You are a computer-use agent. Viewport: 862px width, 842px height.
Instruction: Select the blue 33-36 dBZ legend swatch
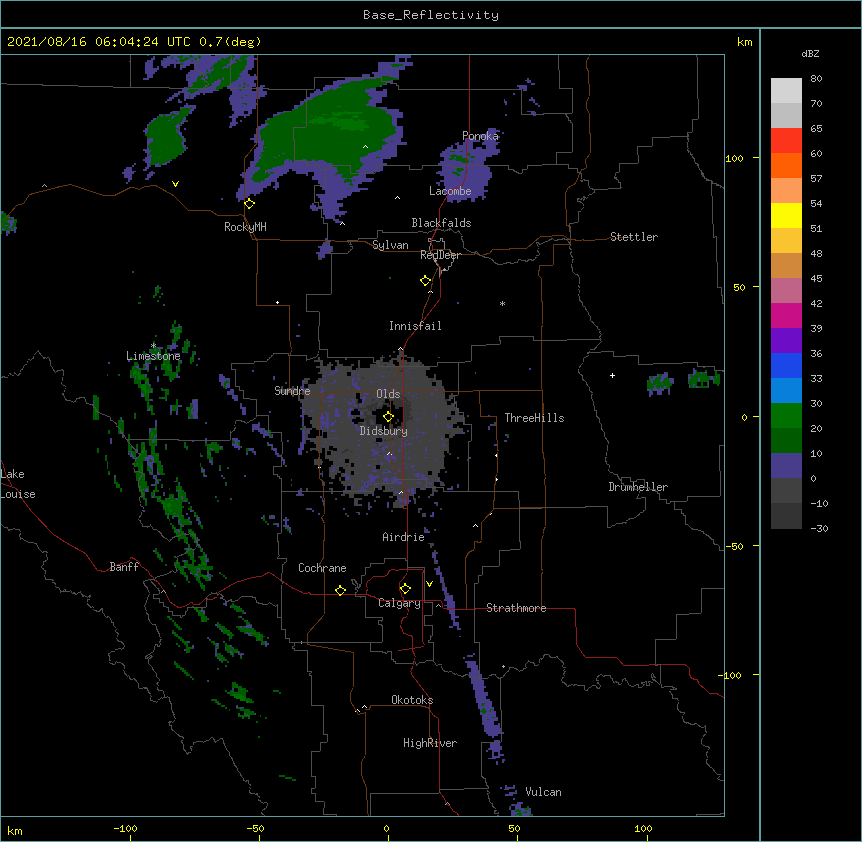pyautogui.click(x=786, y=365)
